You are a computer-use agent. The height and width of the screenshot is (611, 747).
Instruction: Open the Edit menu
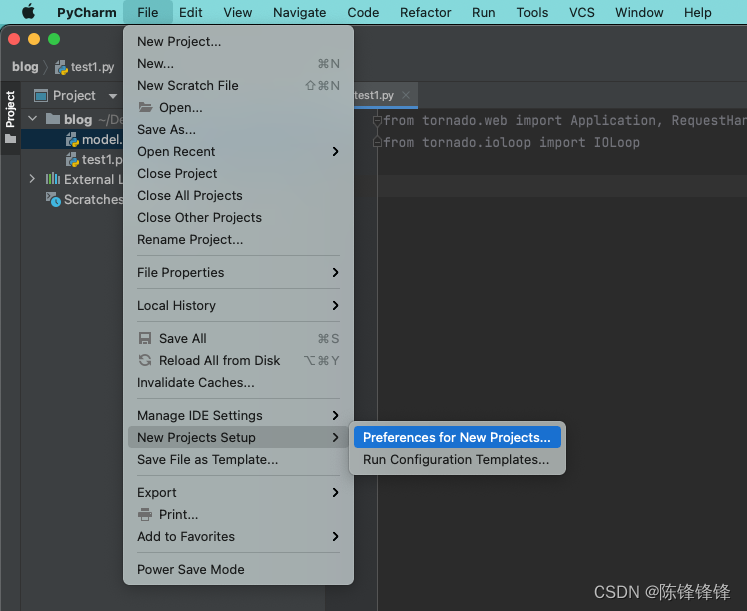tap(191, 12)
